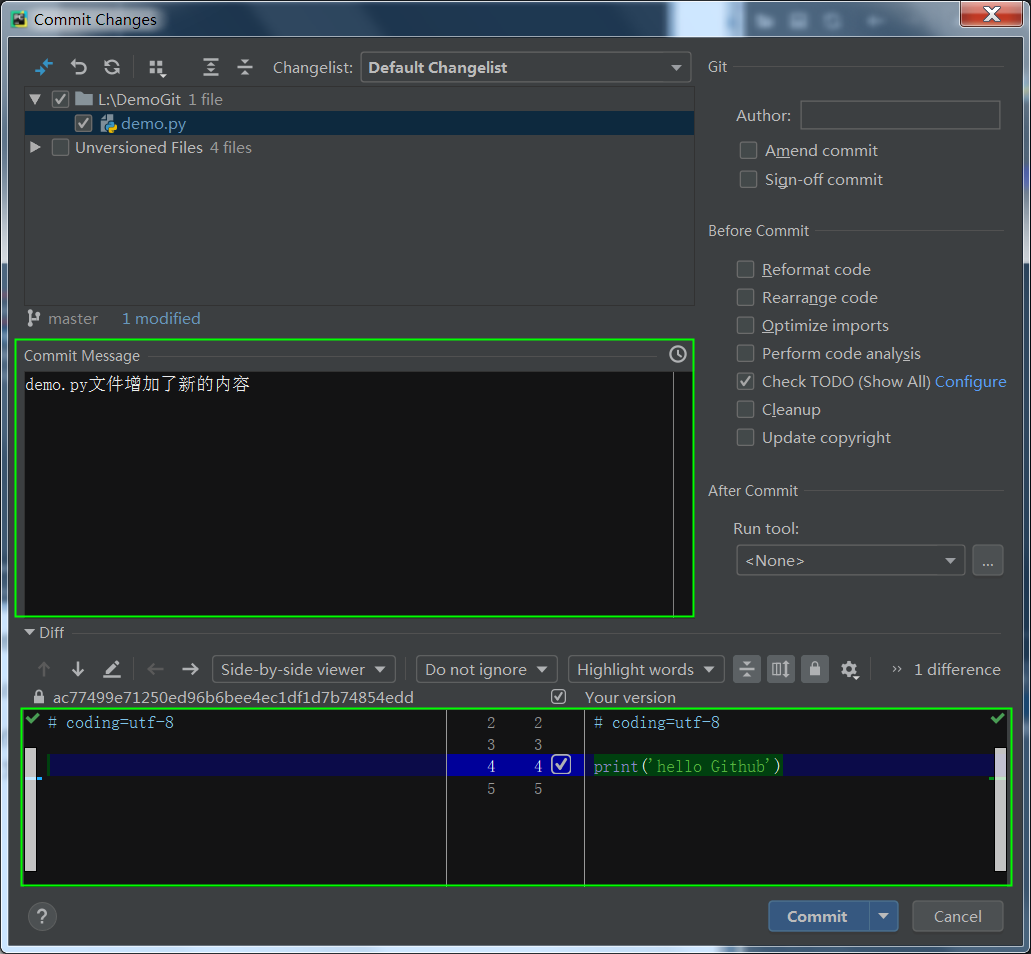
Task: Click the Commit button
Action: point(817,916)
